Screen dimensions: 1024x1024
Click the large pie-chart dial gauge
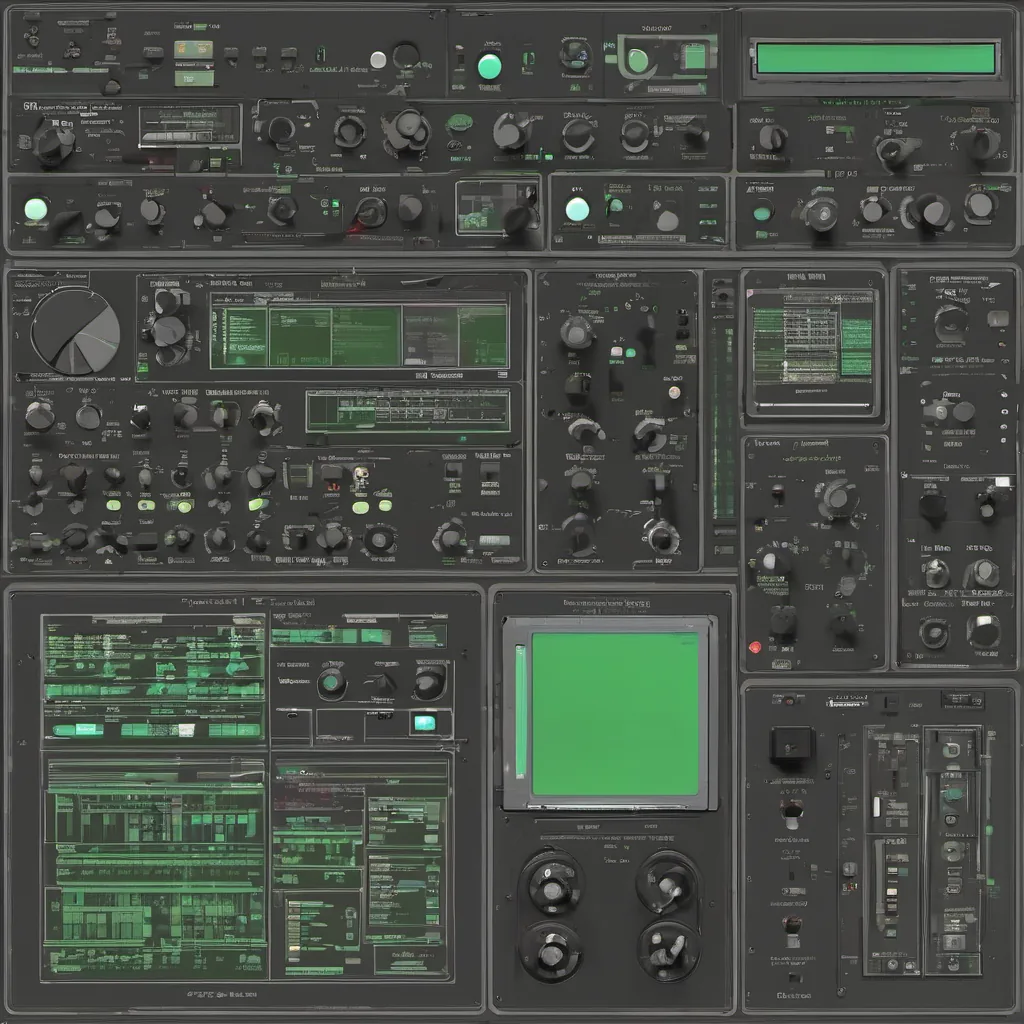click(75, 332)
